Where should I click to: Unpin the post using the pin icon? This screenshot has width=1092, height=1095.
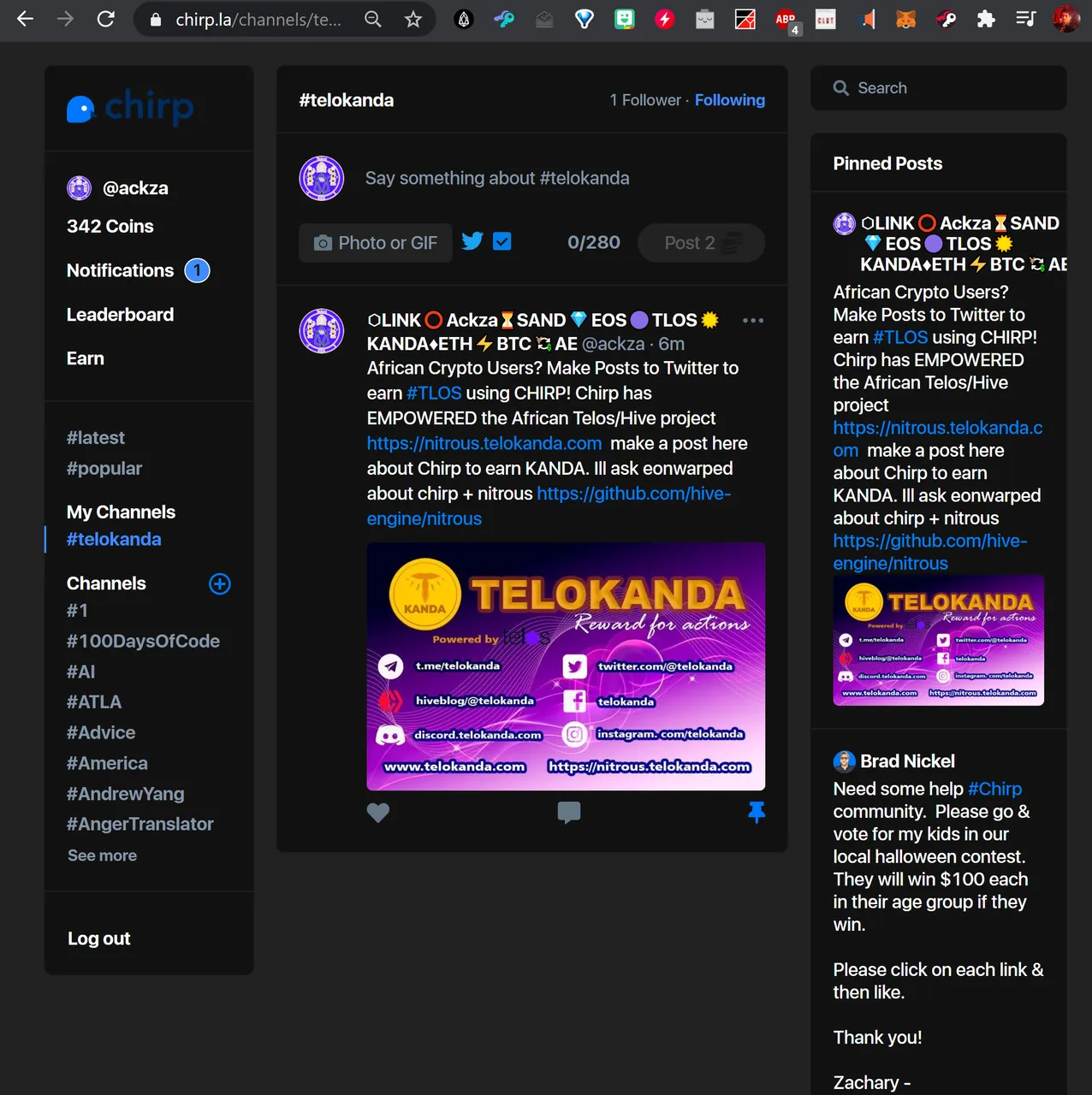click(x=757, y=812)
